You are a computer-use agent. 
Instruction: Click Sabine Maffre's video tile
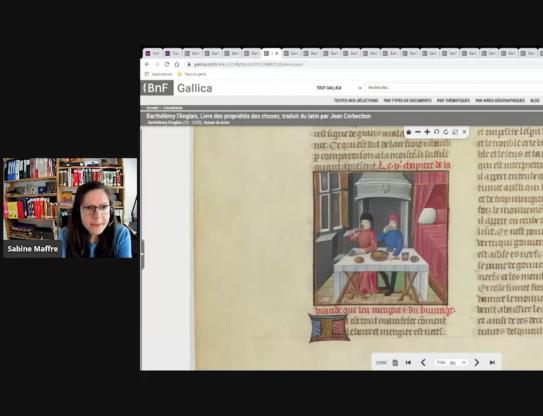coord(70,208)
